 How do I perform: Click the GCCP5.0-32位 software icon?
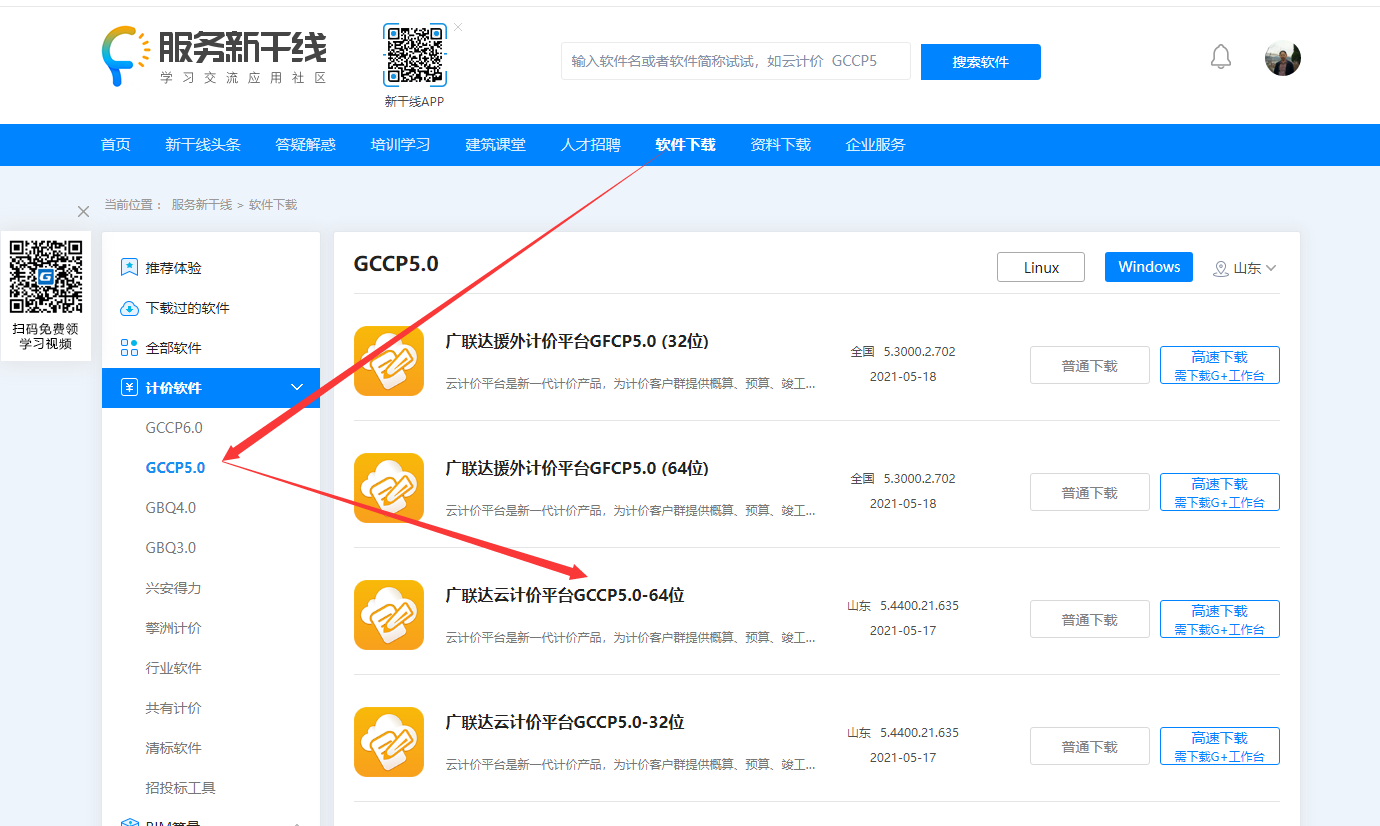389,742
